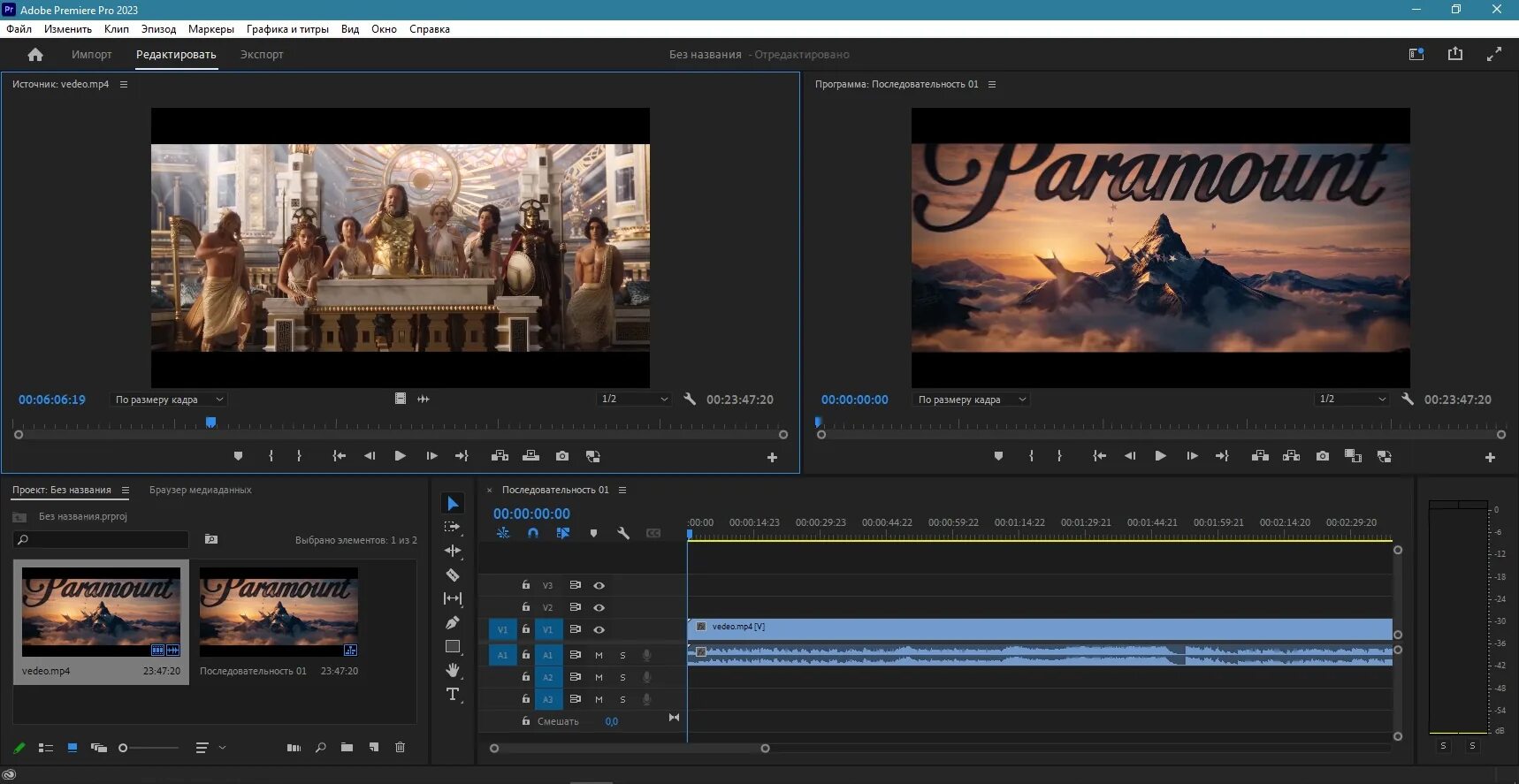Click Insert button in Source monitor
Screen dimensions: 1519x784
pyautogui.click(x=500, y=456)
